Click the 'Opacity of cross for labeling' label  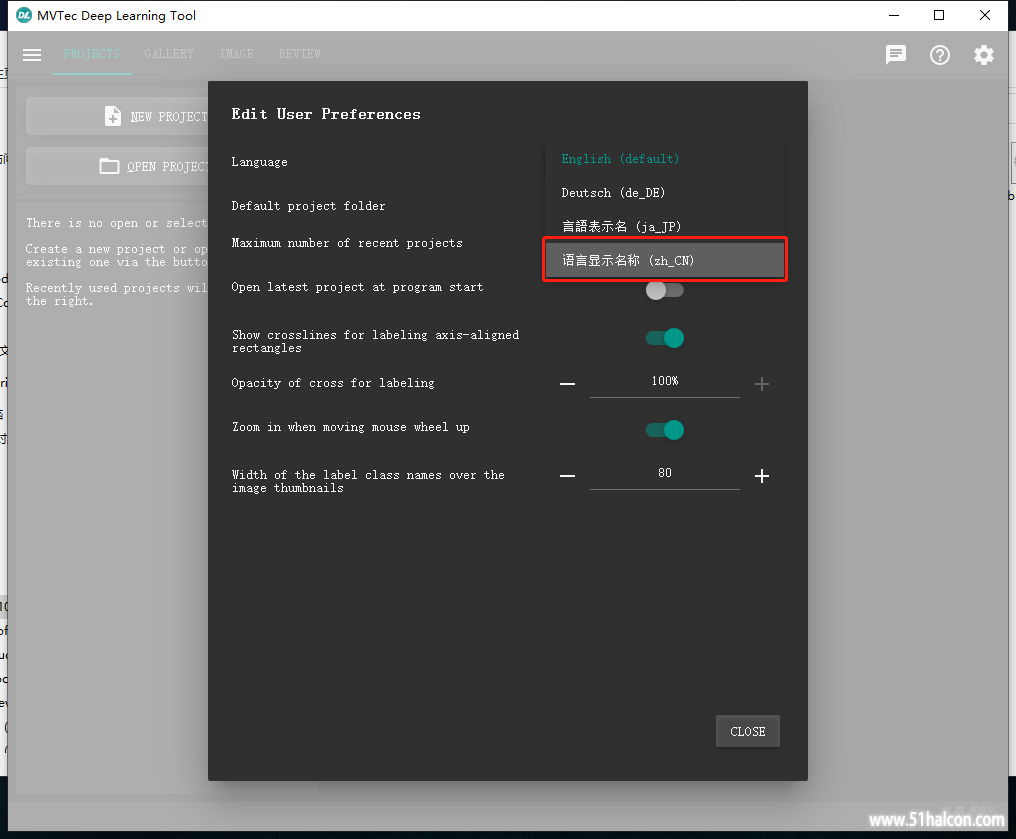333,383
